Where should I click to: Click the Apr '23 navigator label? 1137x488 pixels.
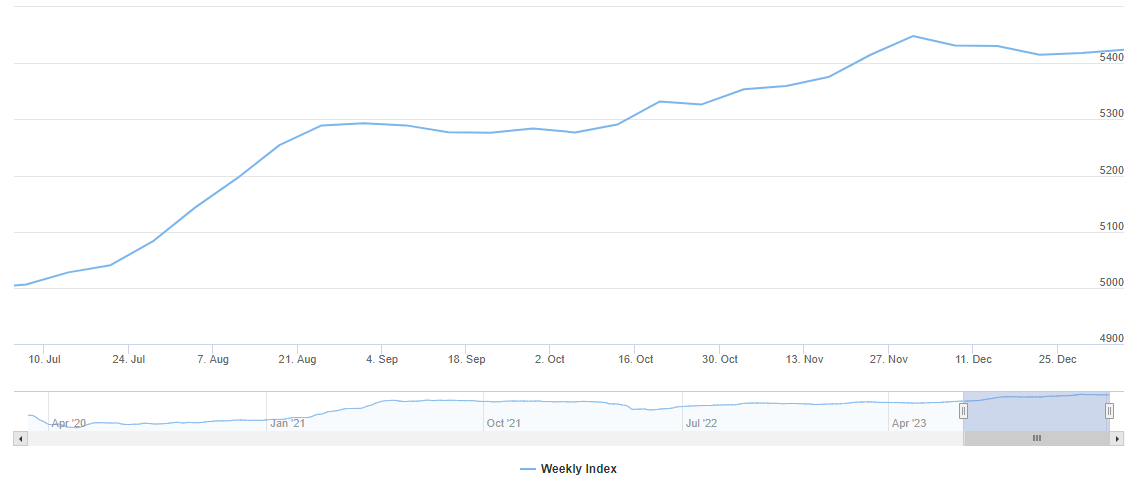point(908,423)
